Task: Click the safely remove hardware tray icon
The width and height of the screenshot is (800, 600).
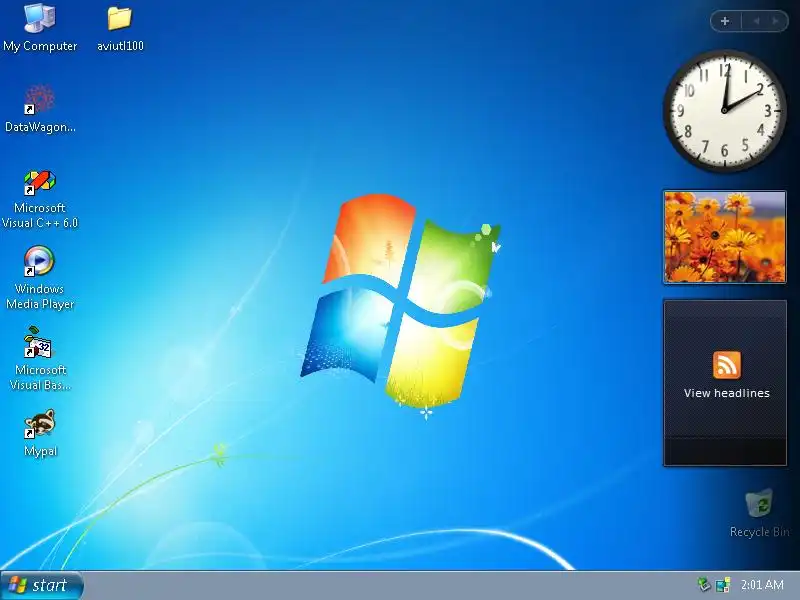Action: (x=704, y=585)
